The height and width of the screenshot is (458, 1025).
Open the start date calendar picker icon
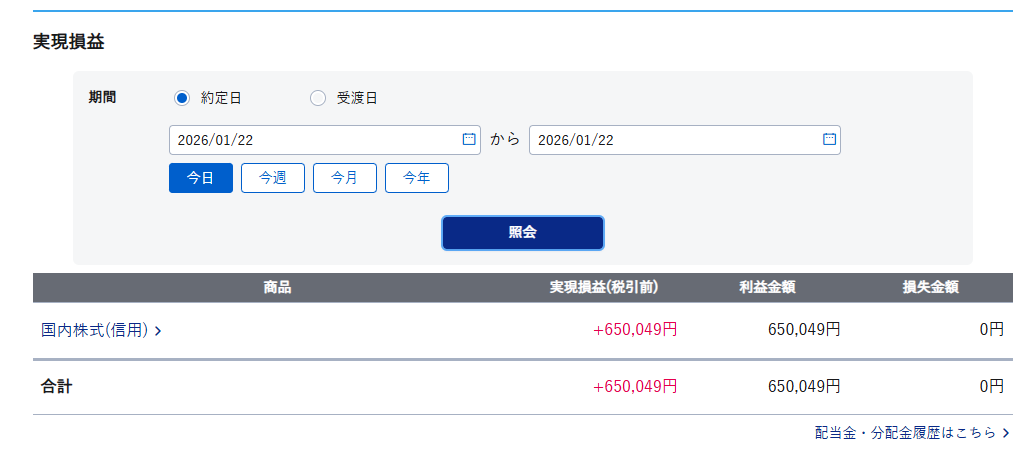469,139
